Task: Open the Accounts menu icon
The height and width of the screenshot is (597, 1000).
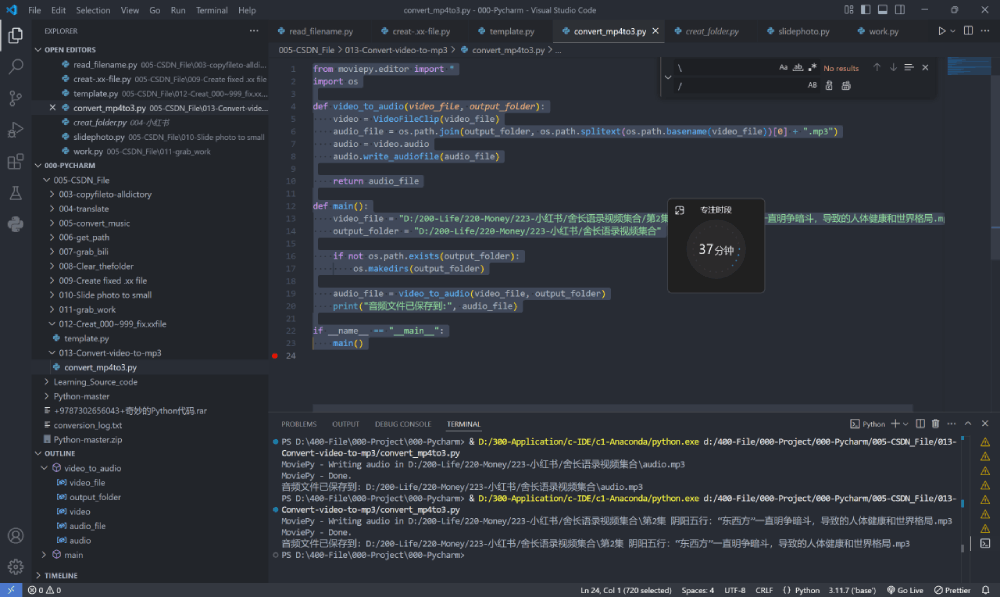Action: [15, 536]
